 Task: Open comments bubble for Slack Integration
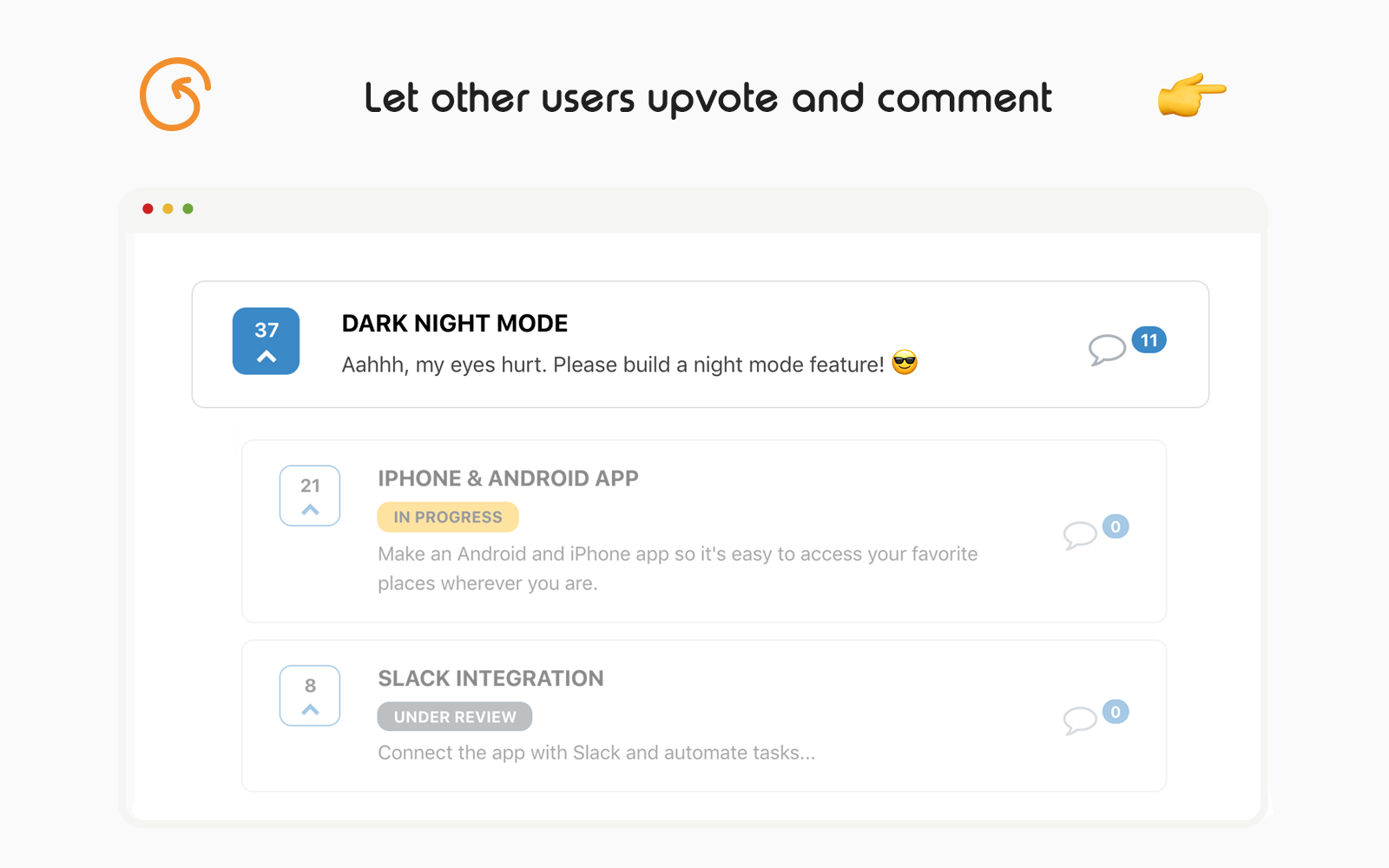1080,720
